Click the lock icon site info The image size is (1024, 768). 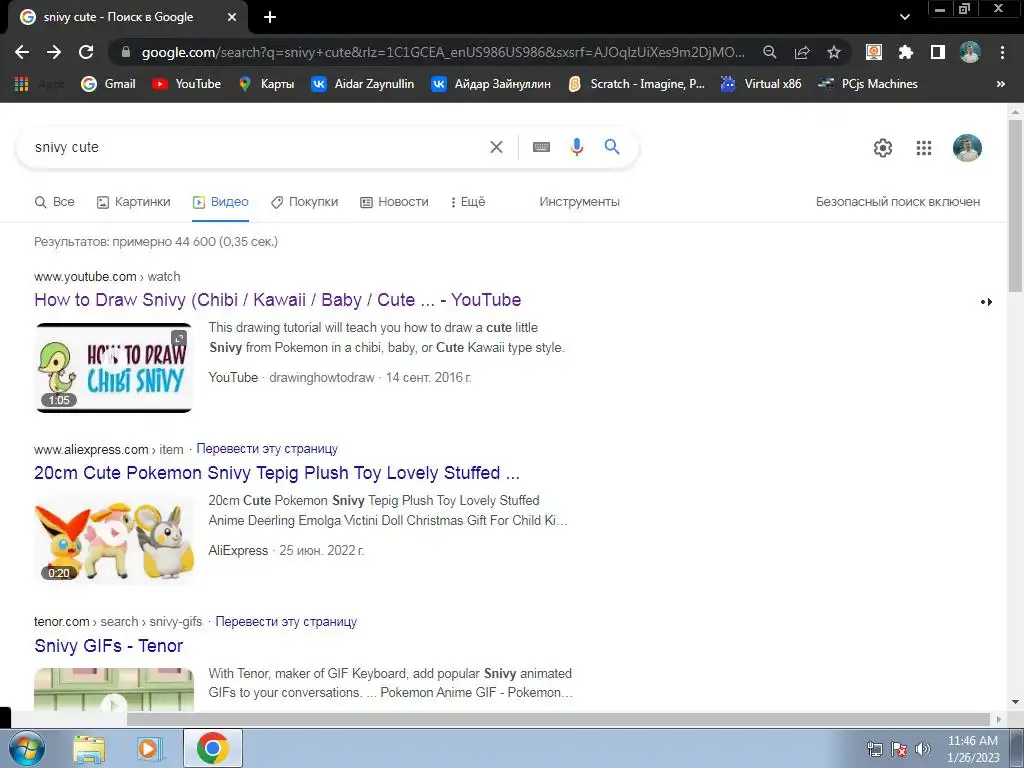click(126, 52)
